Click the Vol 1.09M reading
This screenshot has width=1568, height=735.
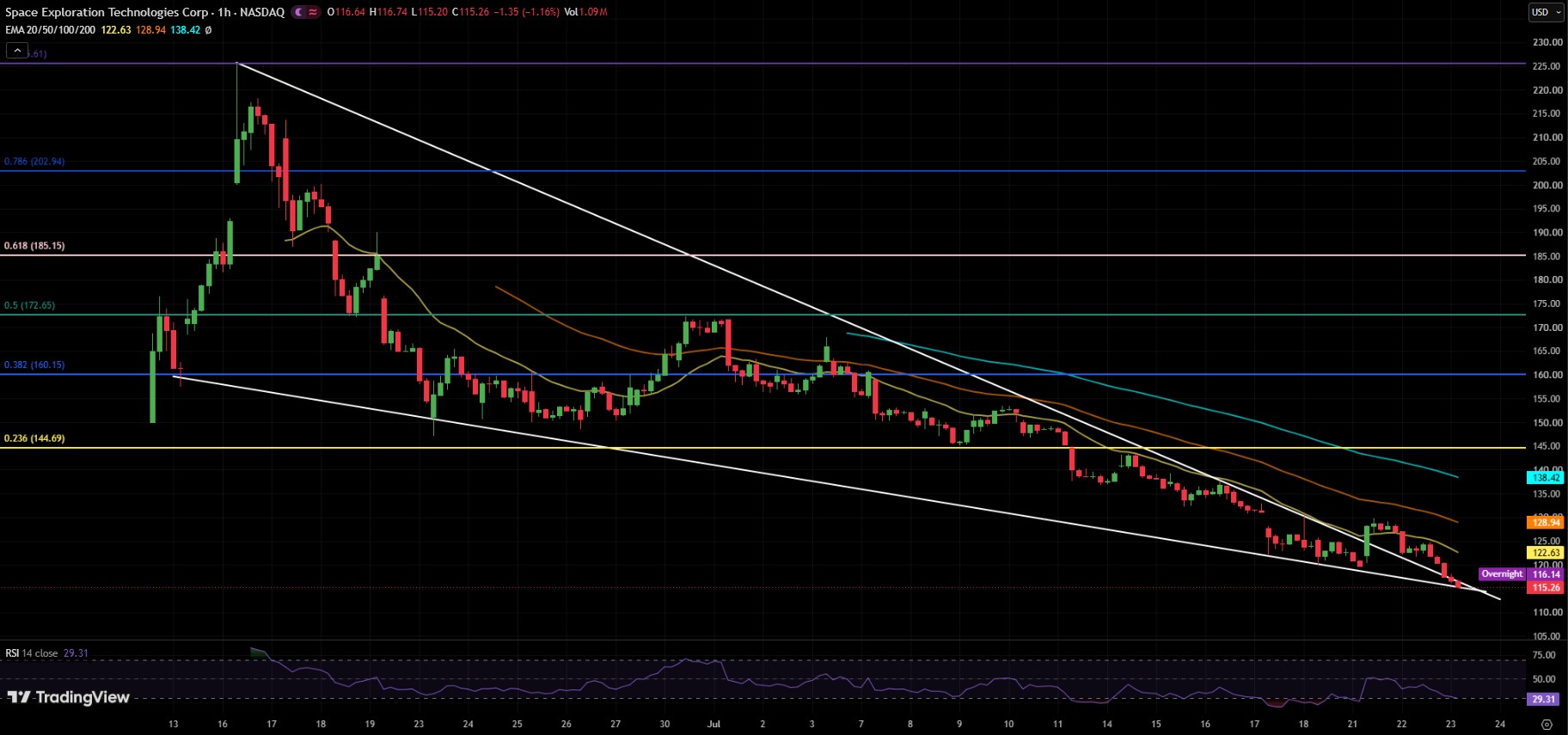coord(585,12)
